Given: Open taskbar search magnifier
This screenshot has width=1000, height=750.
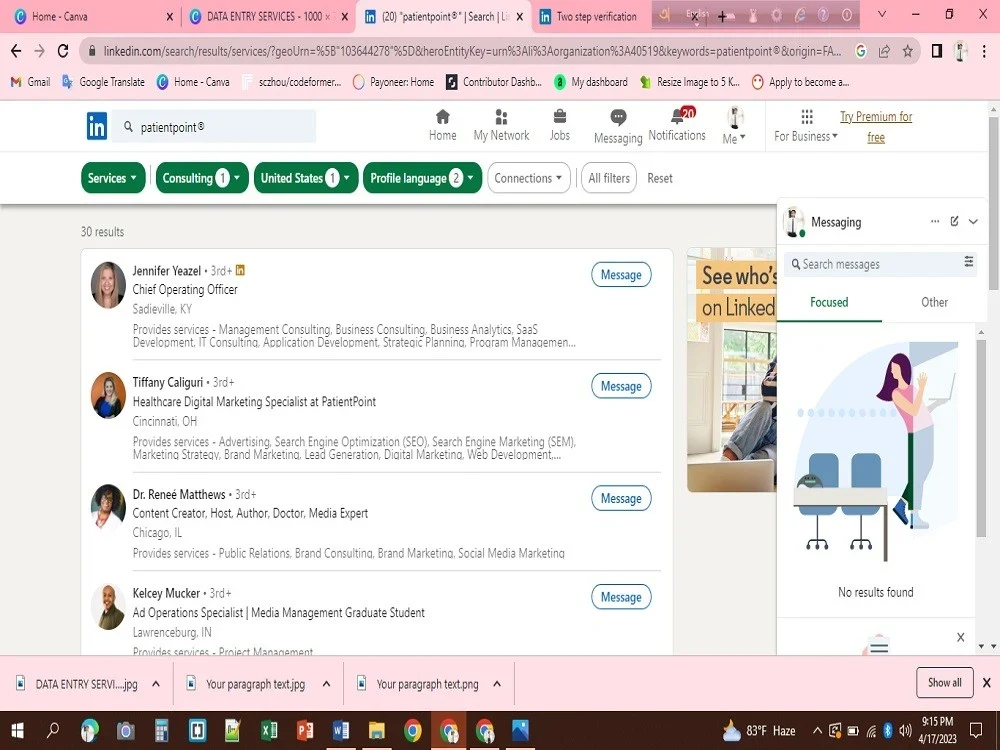Looking at the screenshot, I should pyautogui.click(x=53, y=730).
